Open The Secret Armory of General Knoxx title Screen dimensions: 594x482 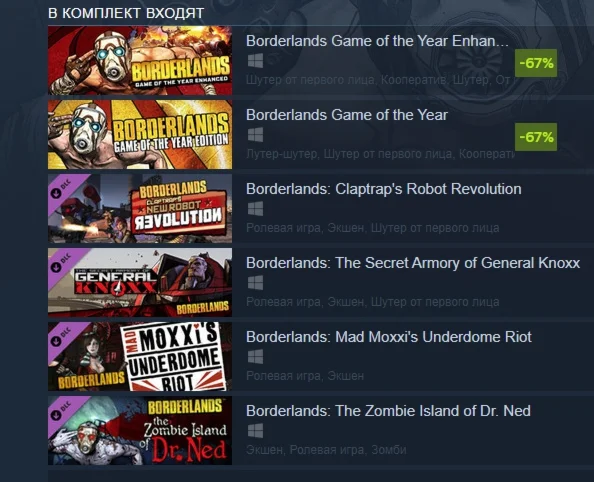[413, 263]
